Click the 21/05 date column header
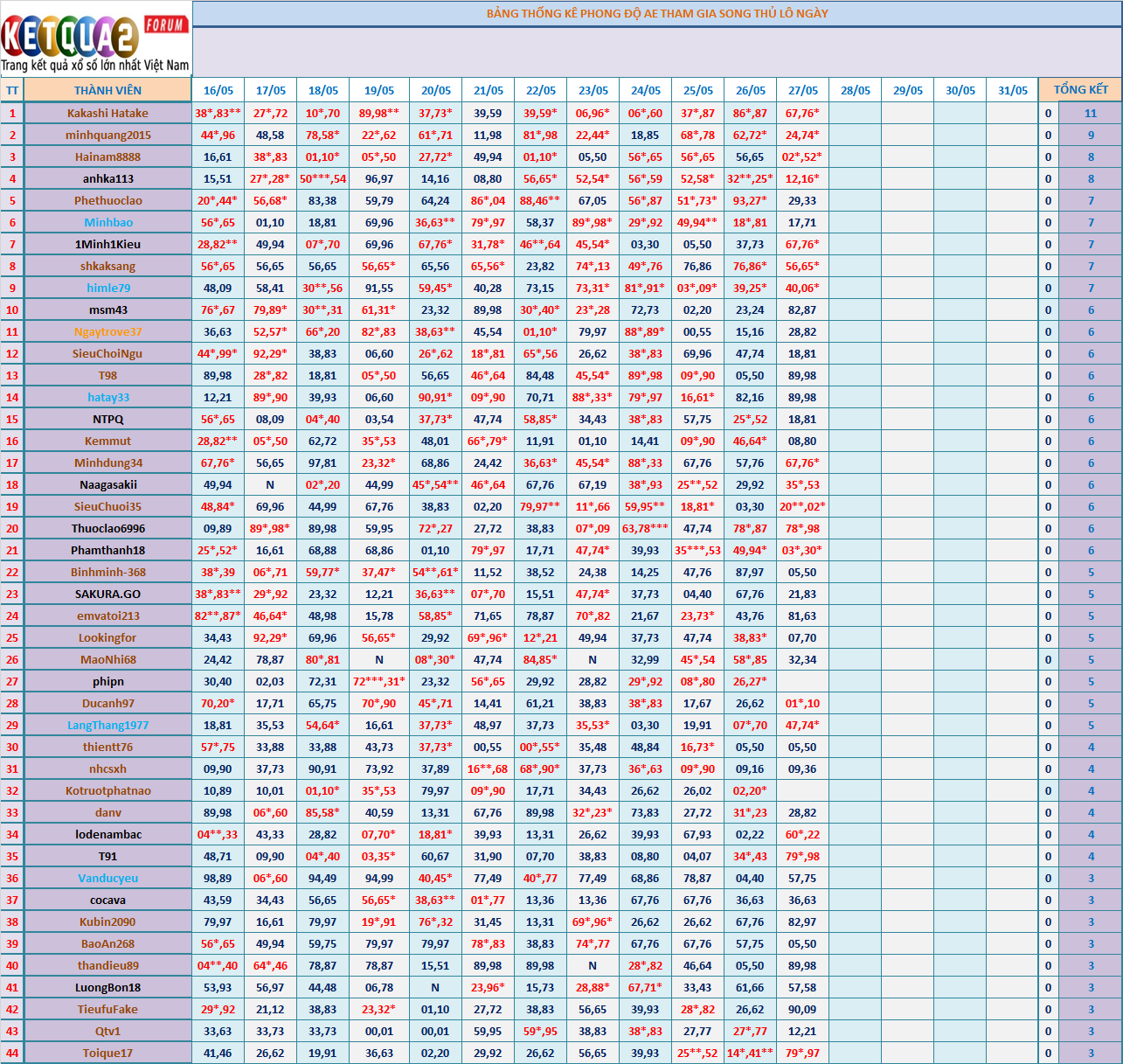This screenshot has height=1064, width=1123. click(x=488, y=90)
